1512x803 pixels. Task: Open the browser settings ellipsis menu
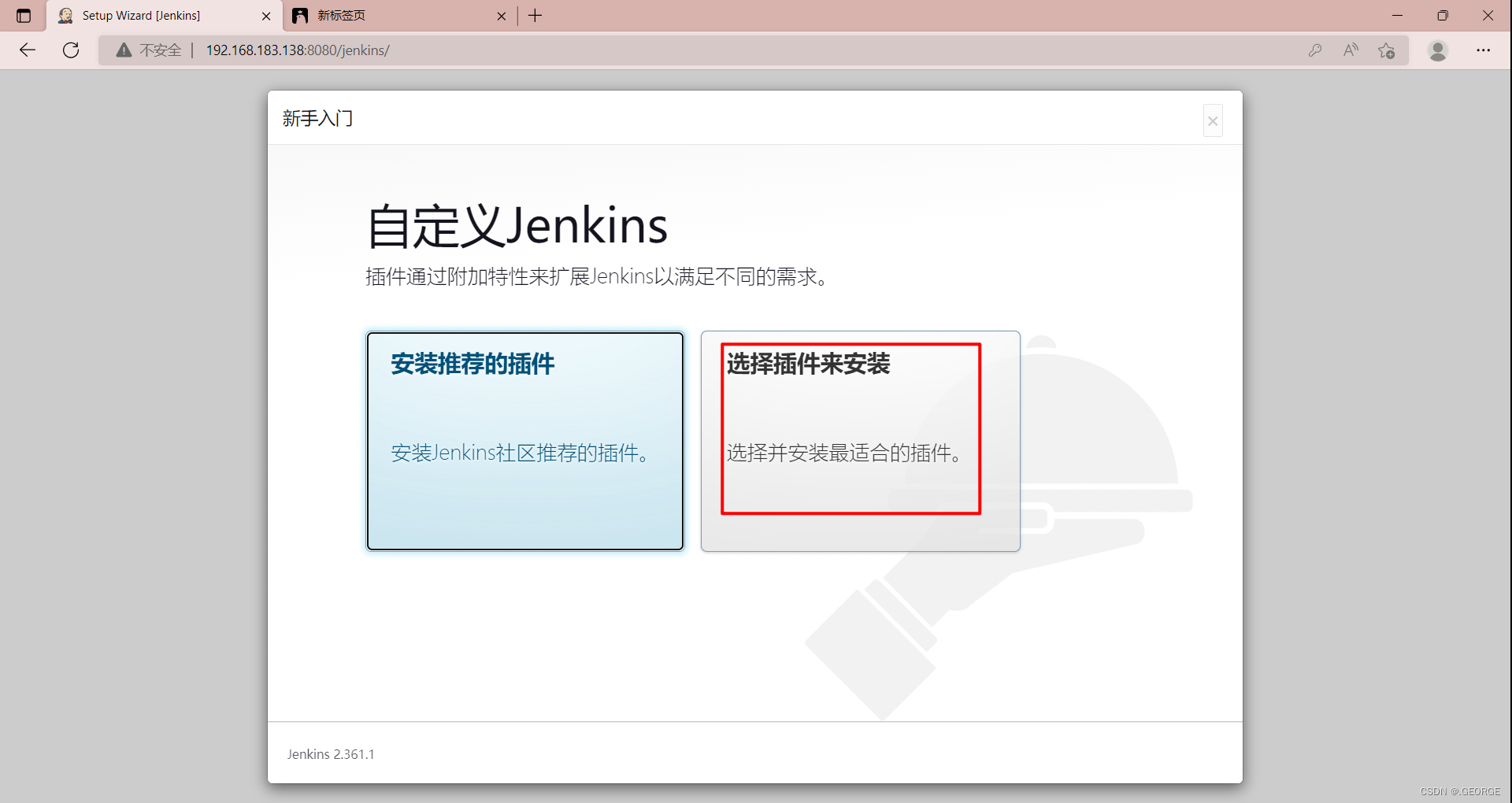tap(1484, 50)
